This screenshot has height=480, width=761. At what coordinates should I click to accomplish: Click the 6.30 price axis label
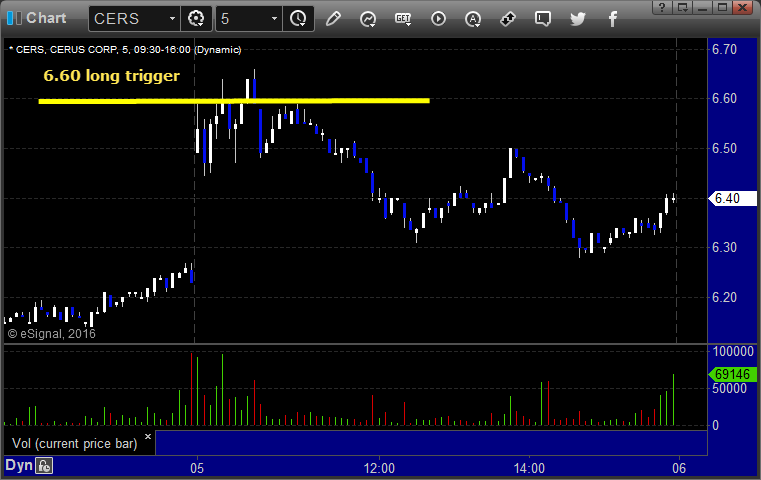724,248
